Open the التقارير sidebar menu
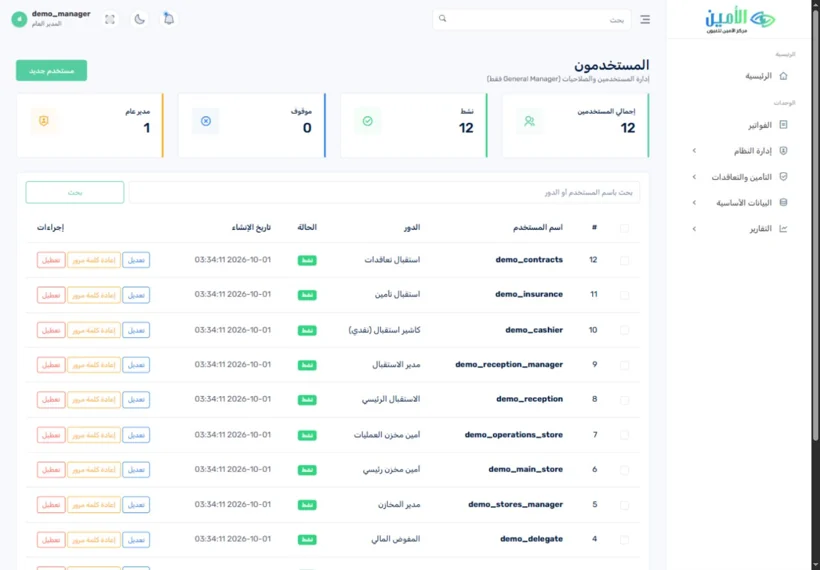The height and width of the screenshot is (570, 820). pos(739,229)
